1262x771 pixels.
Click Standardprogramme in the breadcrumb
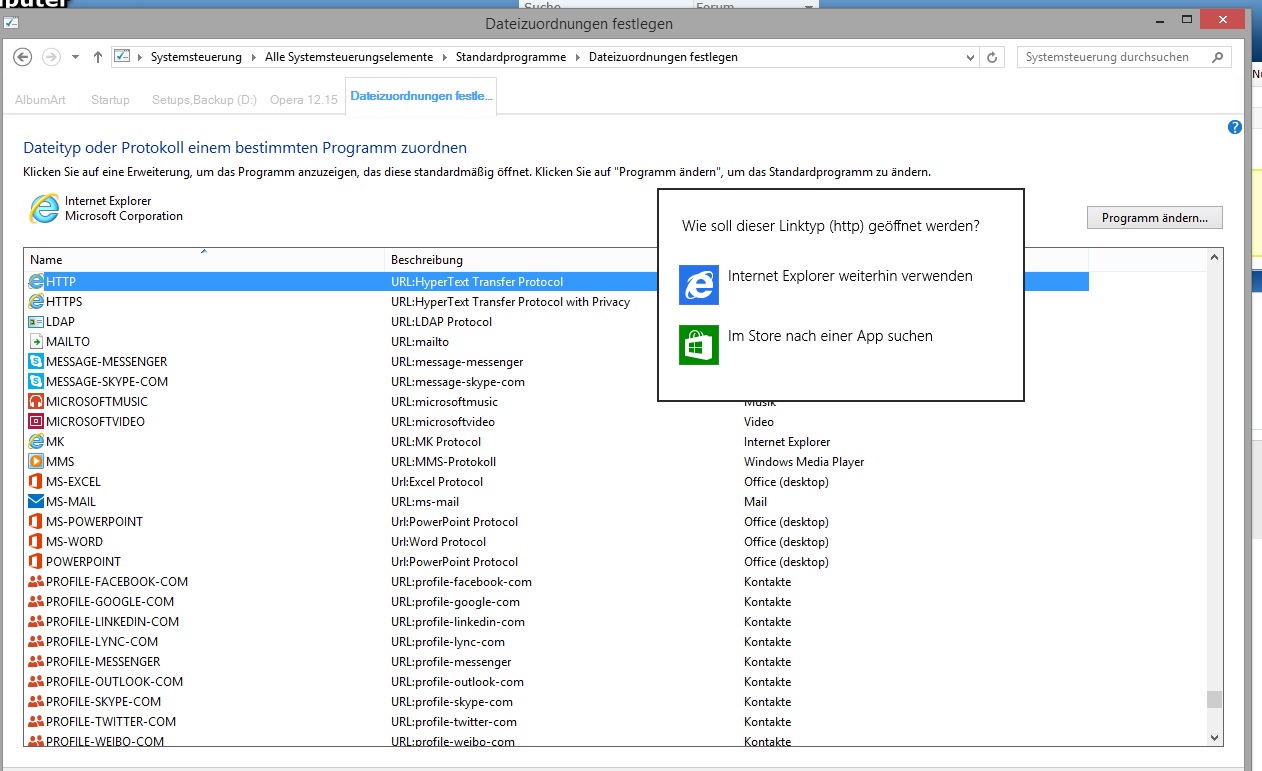tap(511, 57)
